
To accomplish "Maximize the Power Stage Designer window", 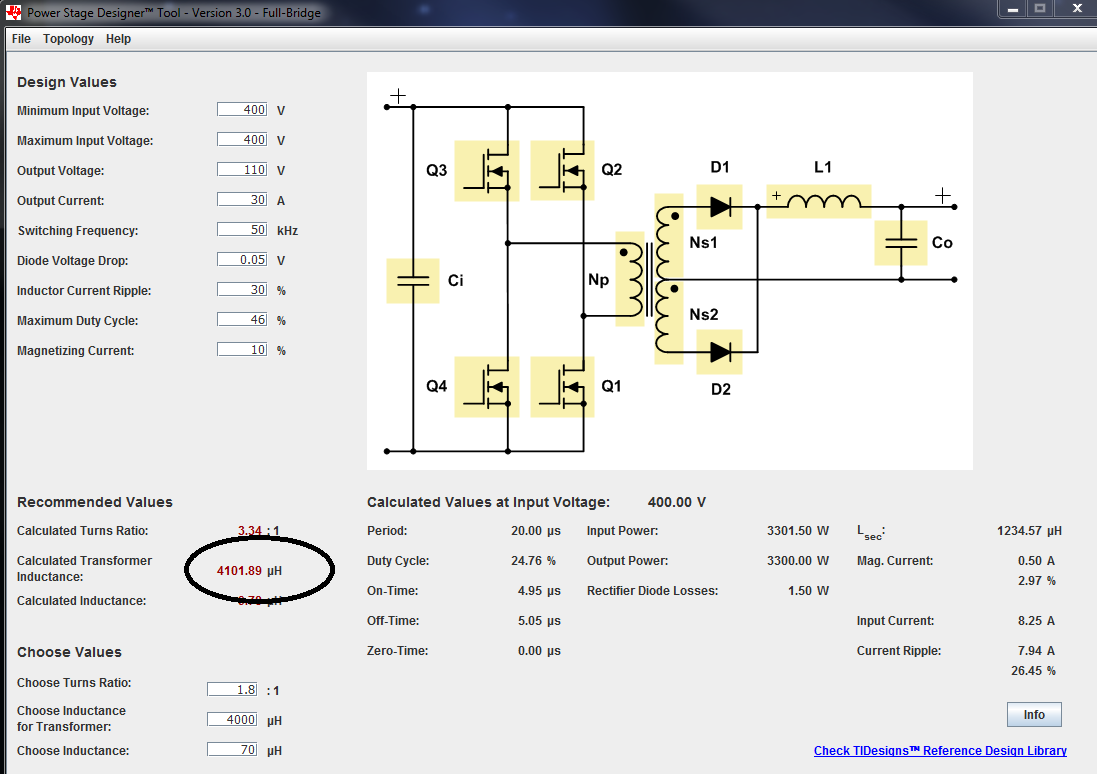I will click(1040, 9).
